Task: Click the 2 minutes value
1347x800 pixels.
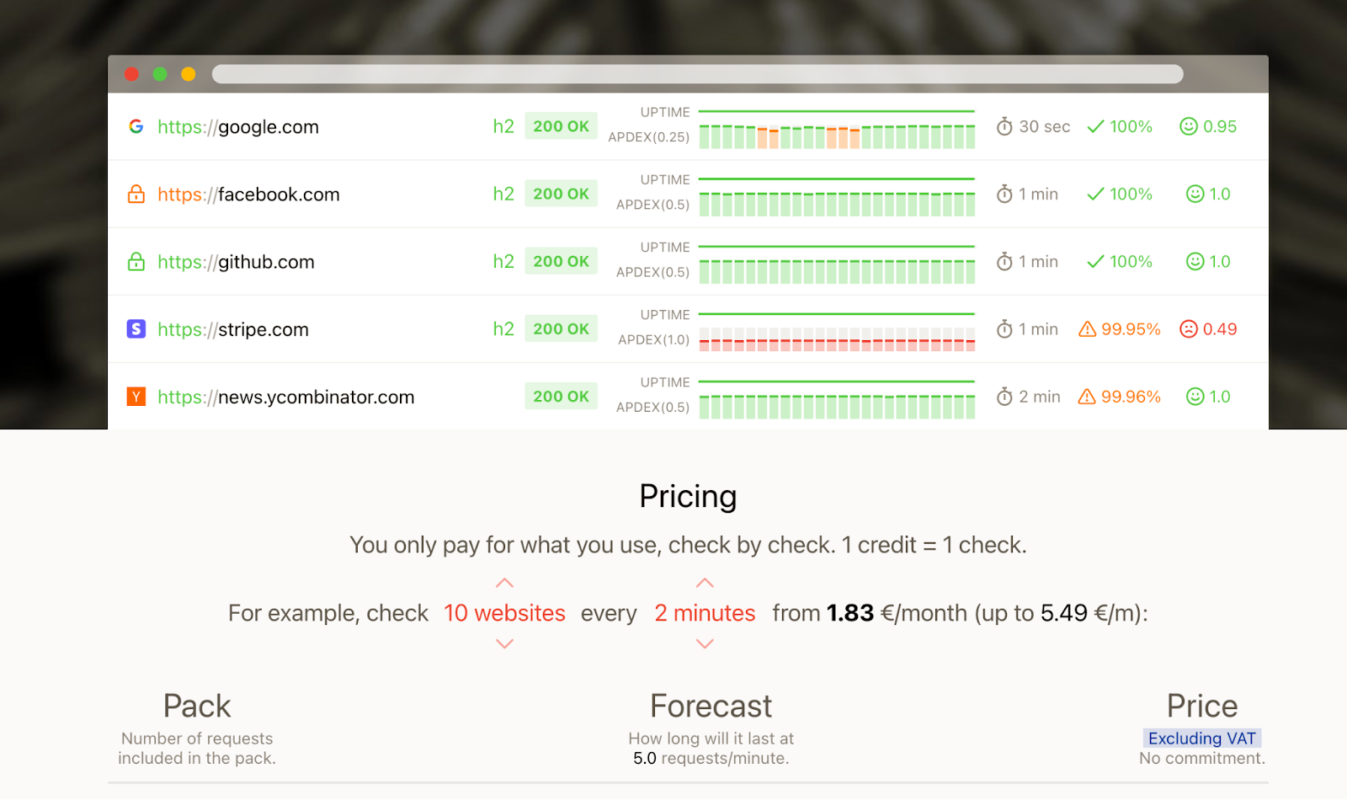Action: point(705,613)
